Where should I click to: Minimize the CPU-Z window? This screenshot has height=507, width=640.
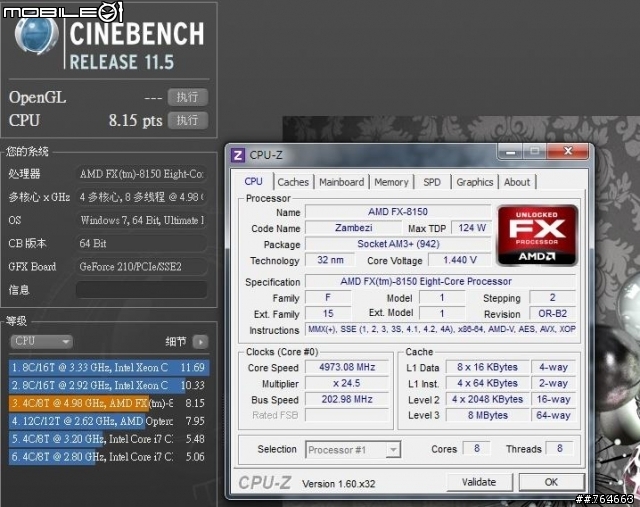pos(510,151)
